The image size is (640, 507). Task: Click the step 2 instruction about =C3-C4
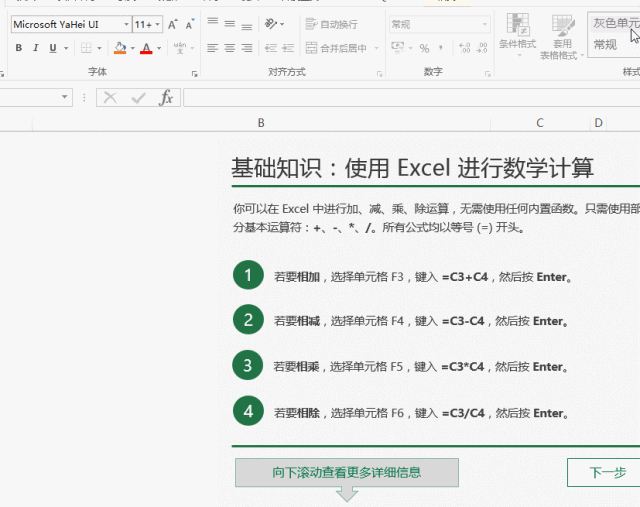click(421, 321)
